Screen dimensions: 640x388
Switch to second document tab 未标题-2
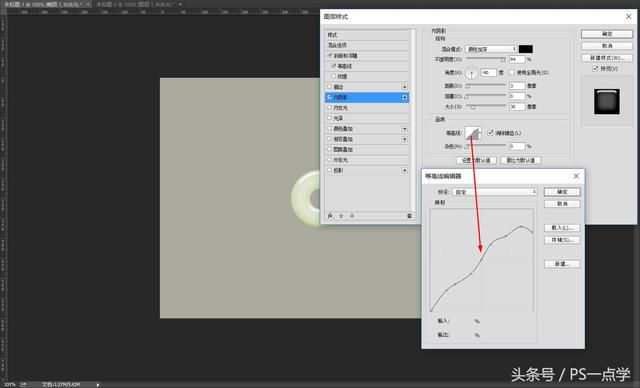tap(137, 4)
